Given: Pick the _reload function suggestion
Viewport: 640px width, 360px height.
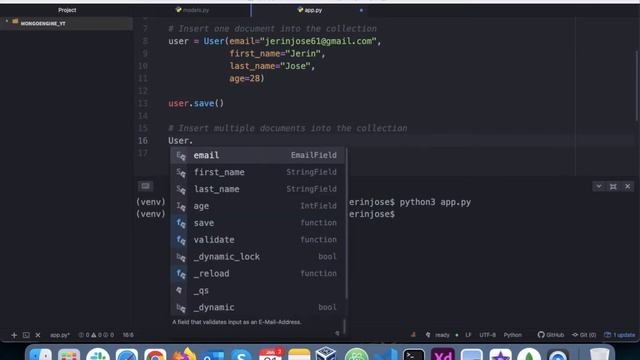Looking at the screenshot, I should coord(258,274).
